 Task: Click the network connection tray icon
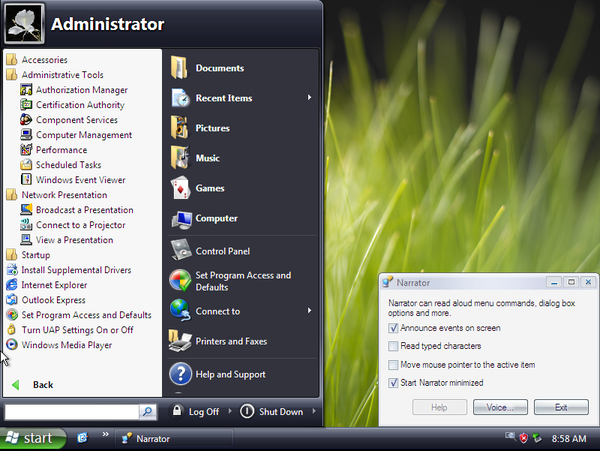tap(537, 438)
